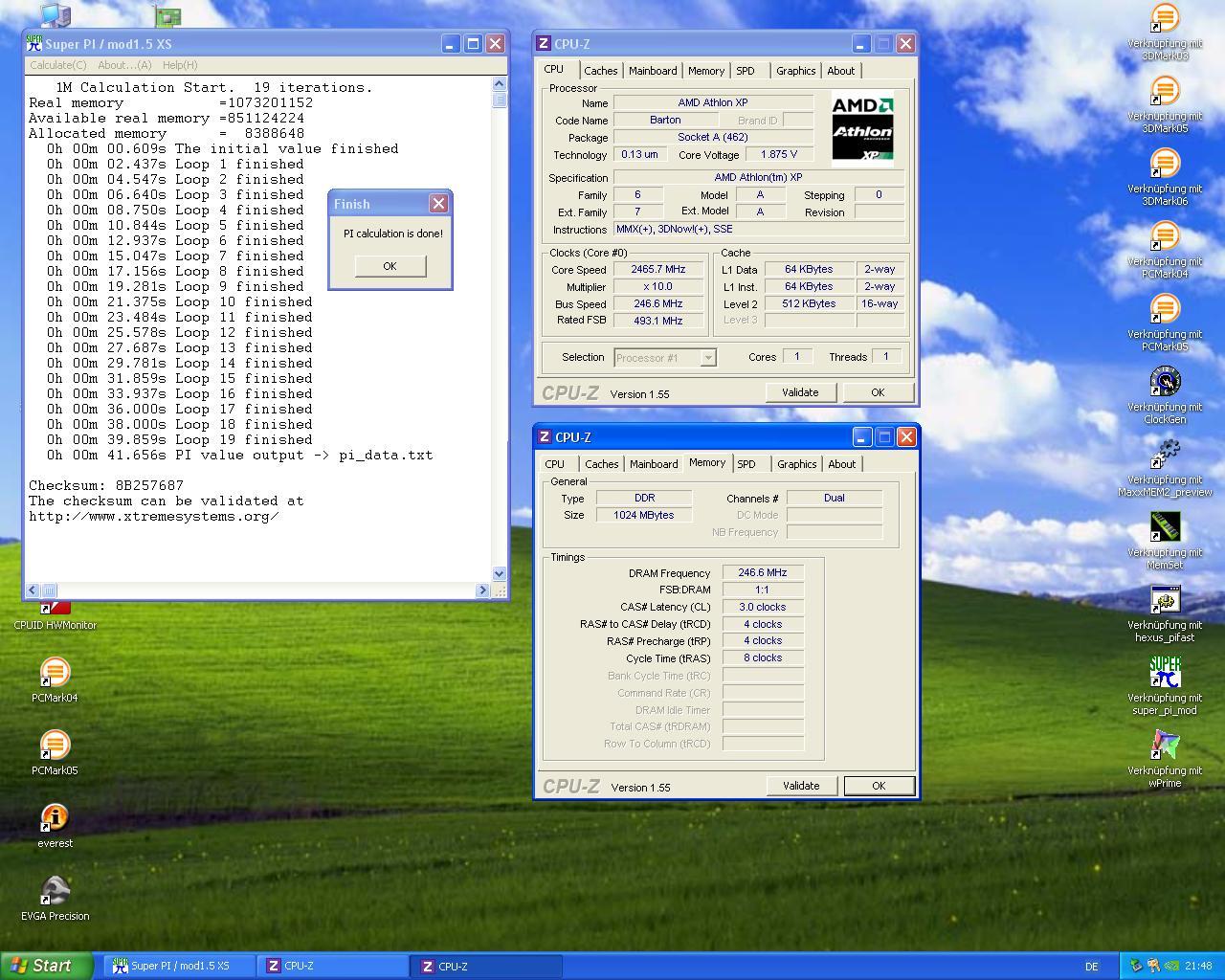This screenshot has width=1225, height=980.
Task: Click the Super PI scroll-left arrow
Action: point(33,590)
